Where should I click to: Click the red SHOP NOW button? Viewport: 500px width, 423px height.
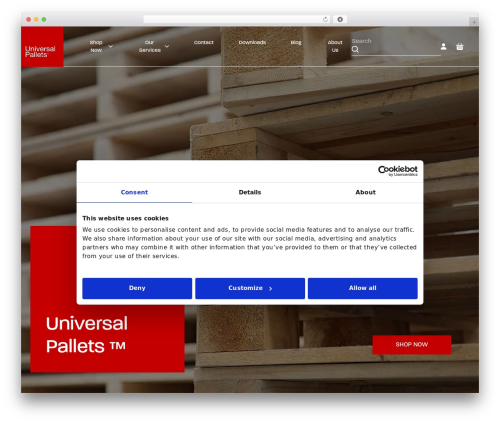pyautogui.click(x=412, y=345)
